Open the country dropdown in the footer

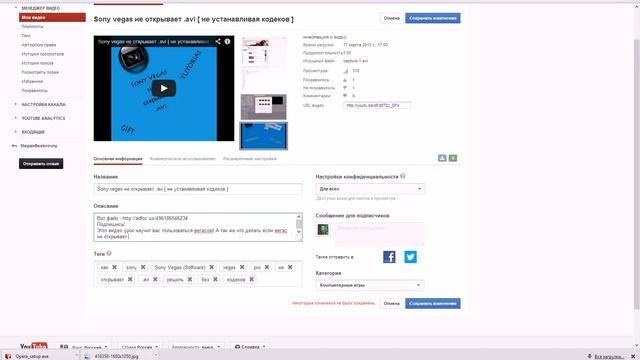[x=140, y=347]
